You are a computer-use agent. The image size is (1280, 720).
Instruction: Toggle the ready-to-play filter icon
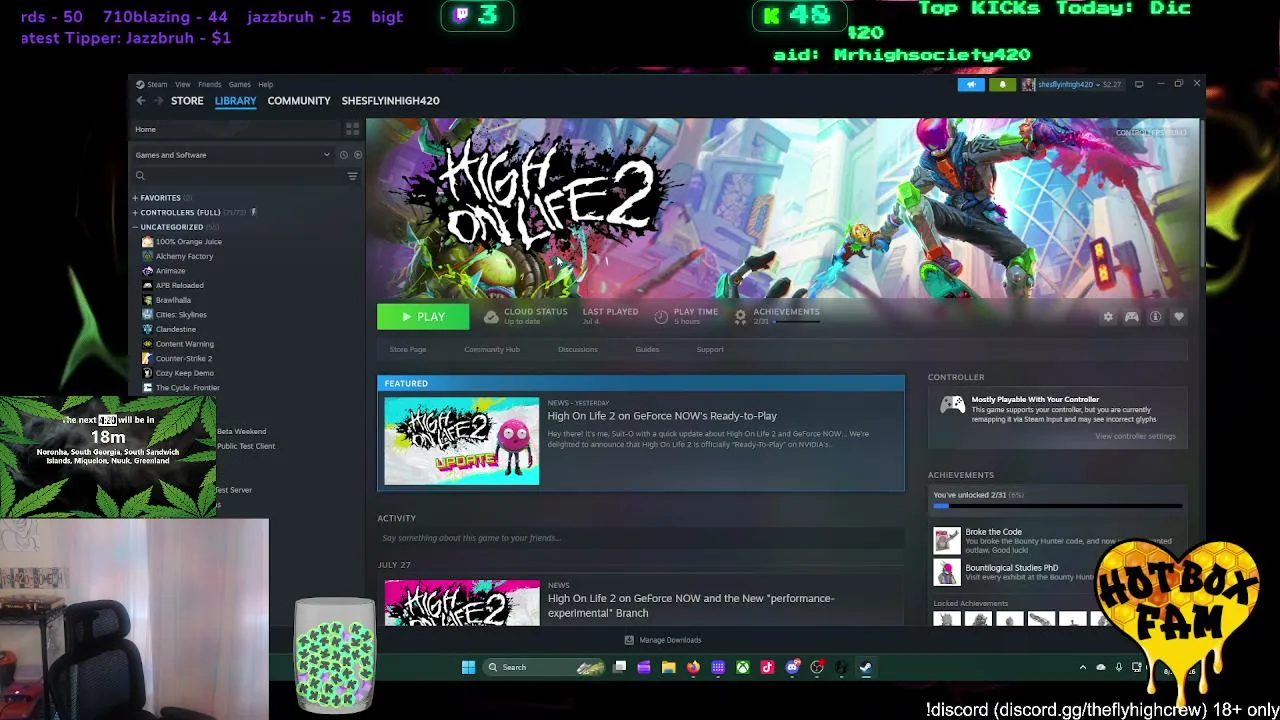[x=357, y=155]
